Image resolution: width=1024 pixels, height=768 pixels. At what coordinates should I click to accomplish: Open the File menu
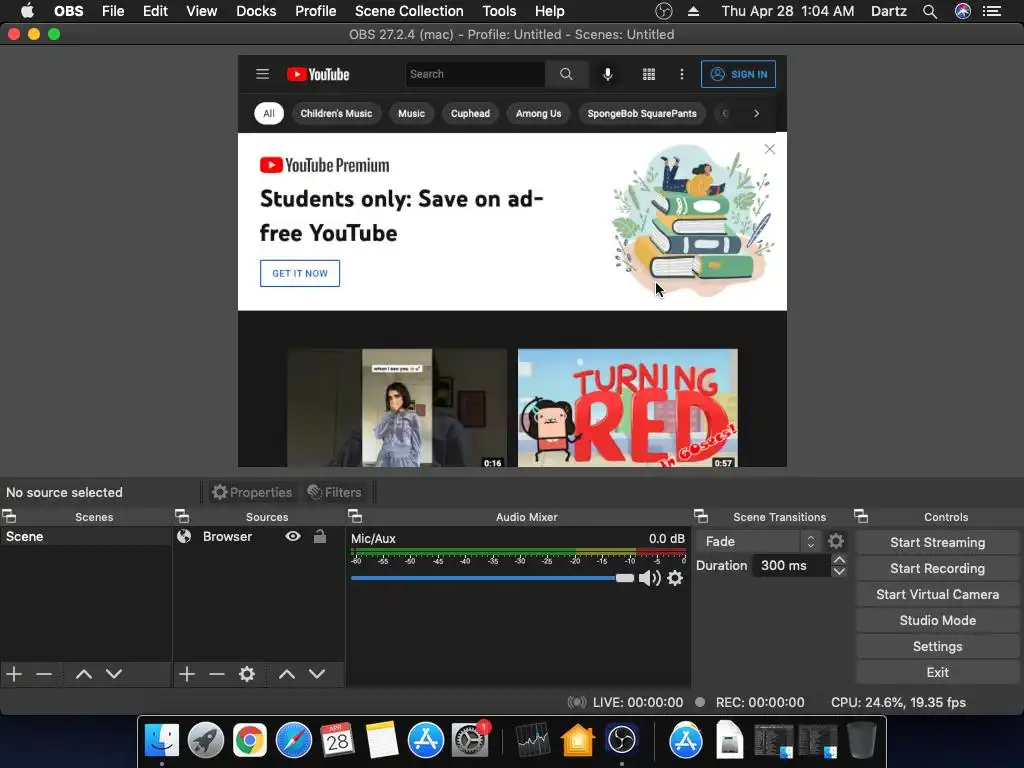pos(113,11)
